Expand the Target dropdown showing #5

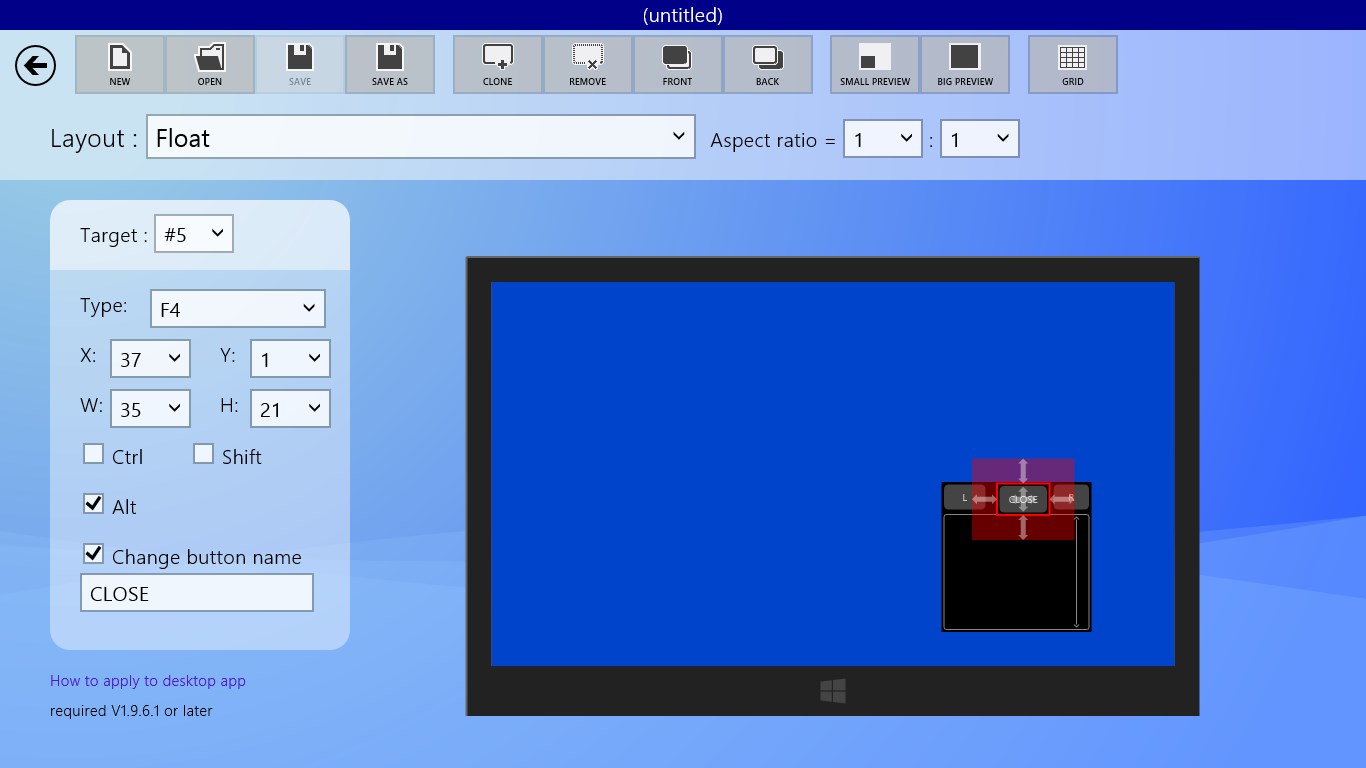194,234
